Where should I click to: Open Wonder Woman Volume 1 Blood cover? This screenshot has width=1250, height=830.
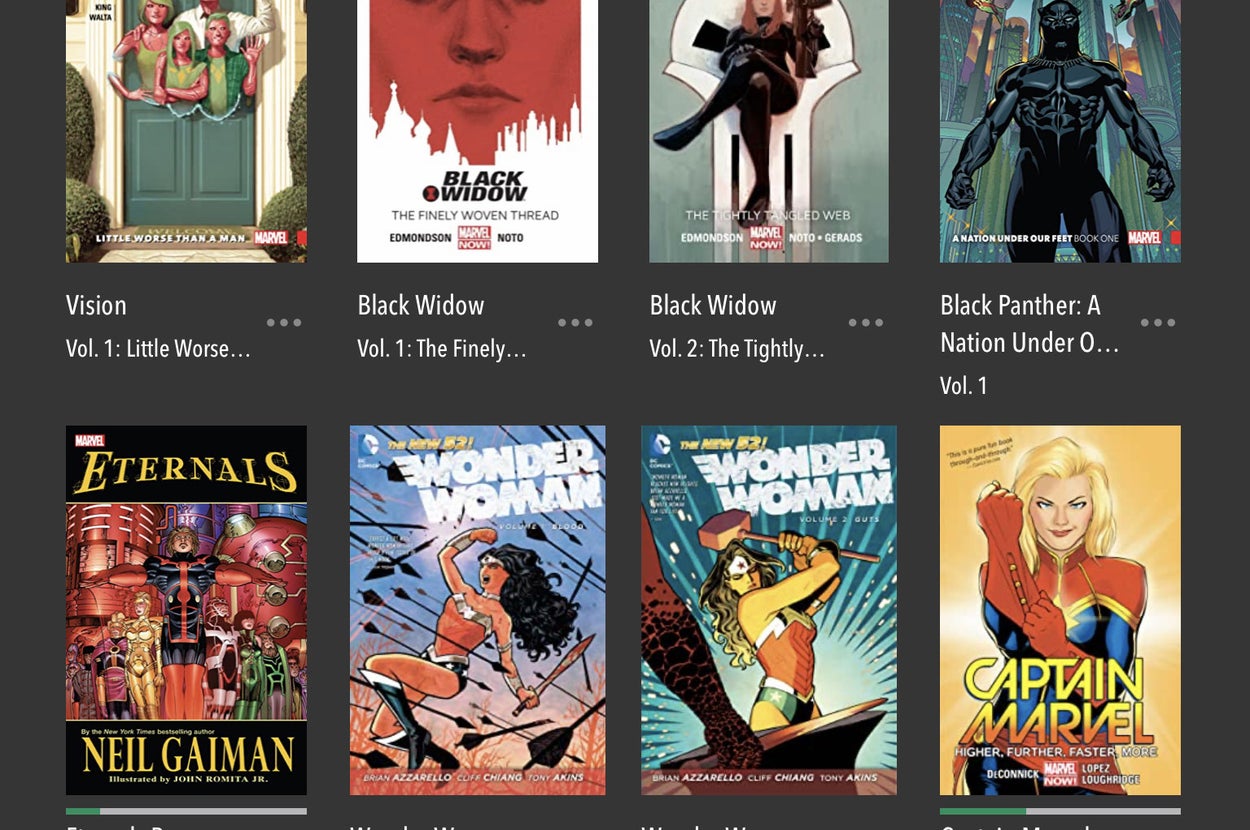point(478,610)
